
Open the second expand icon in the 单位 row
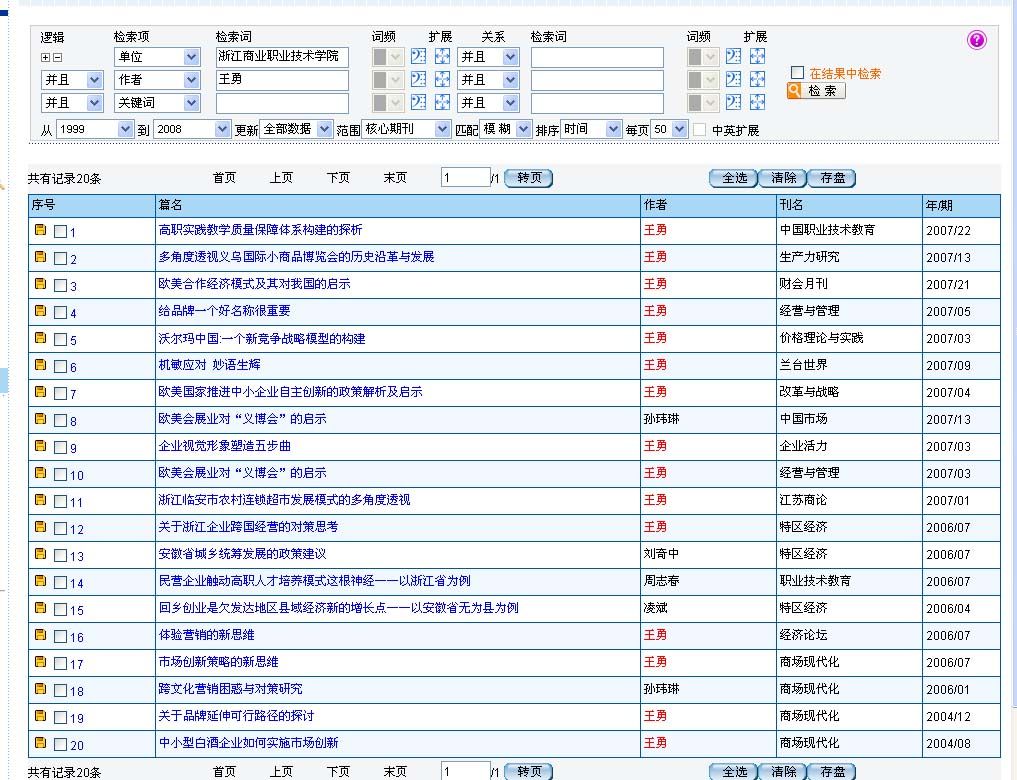[442, 56]
